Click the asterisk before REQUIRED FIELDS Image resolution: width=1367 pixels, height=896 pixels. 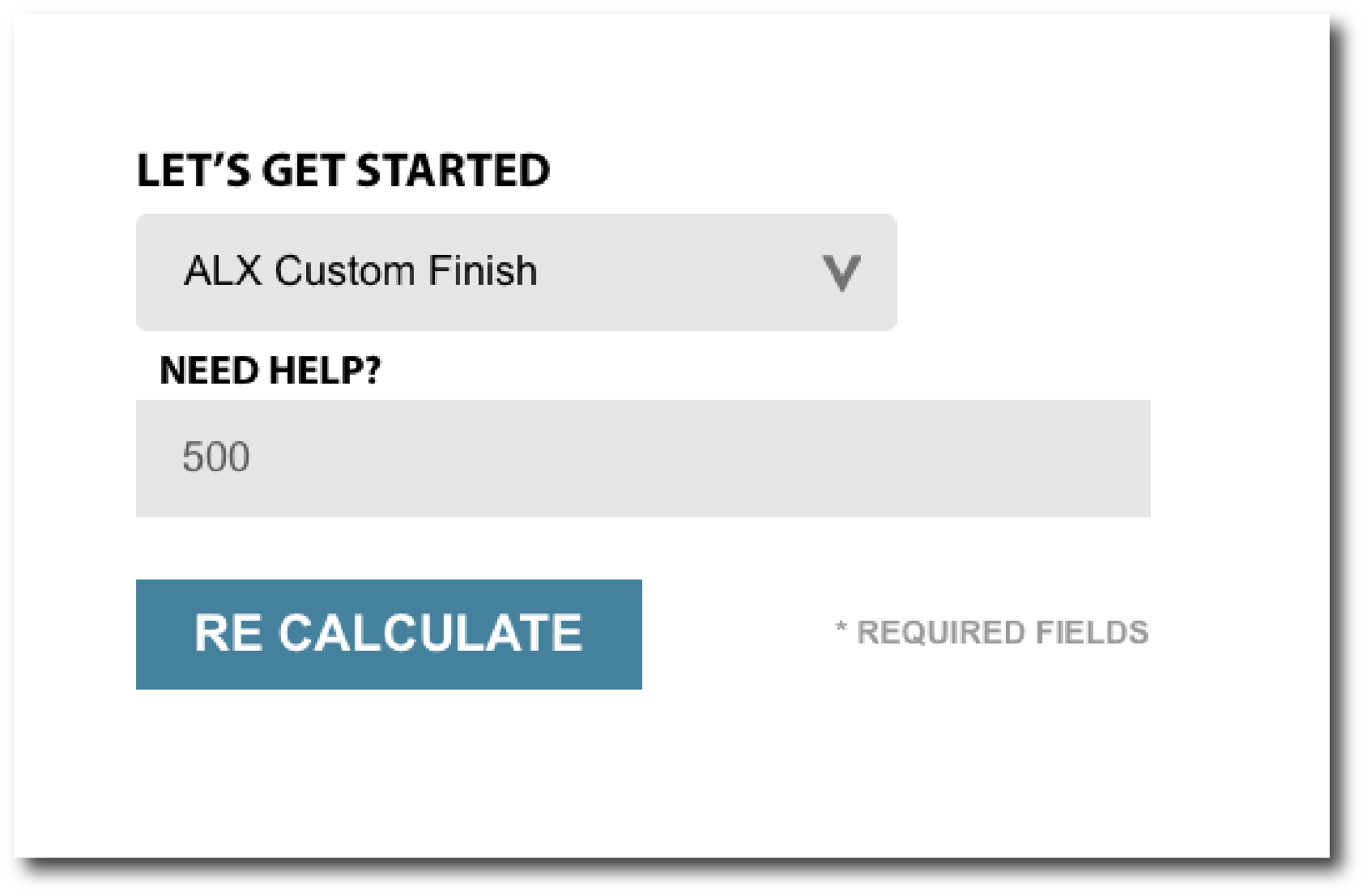(x=841, y=627)
